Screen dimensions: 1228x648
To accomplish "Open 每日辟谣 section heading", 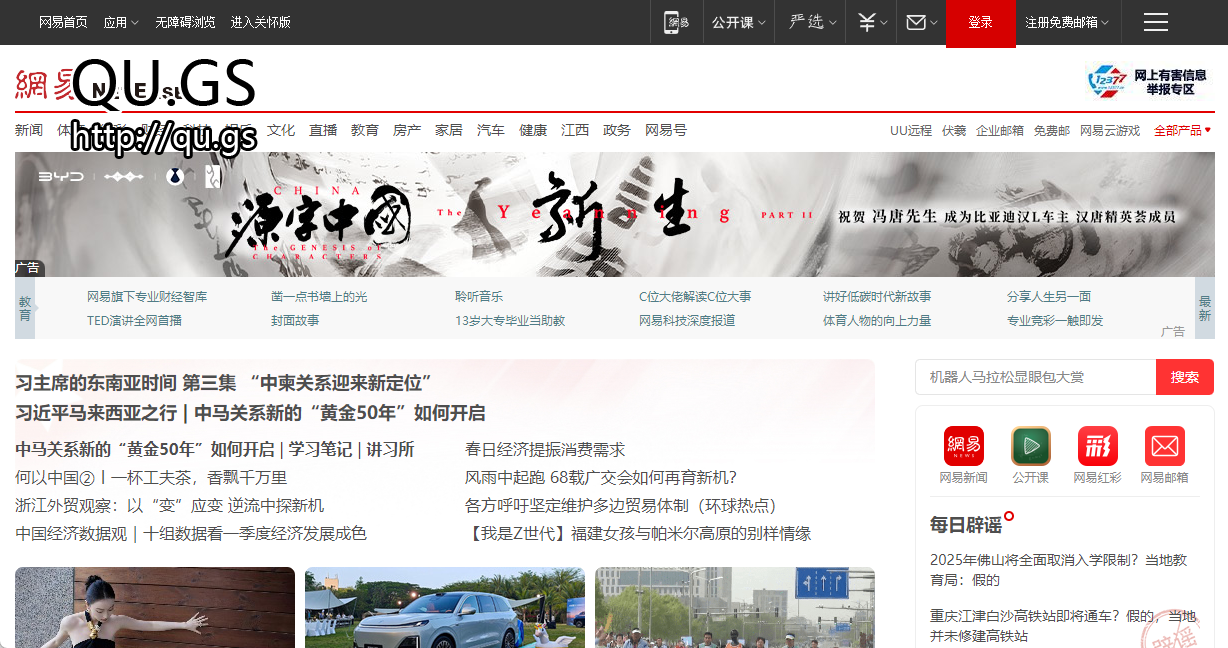I will tap(966, 525).
